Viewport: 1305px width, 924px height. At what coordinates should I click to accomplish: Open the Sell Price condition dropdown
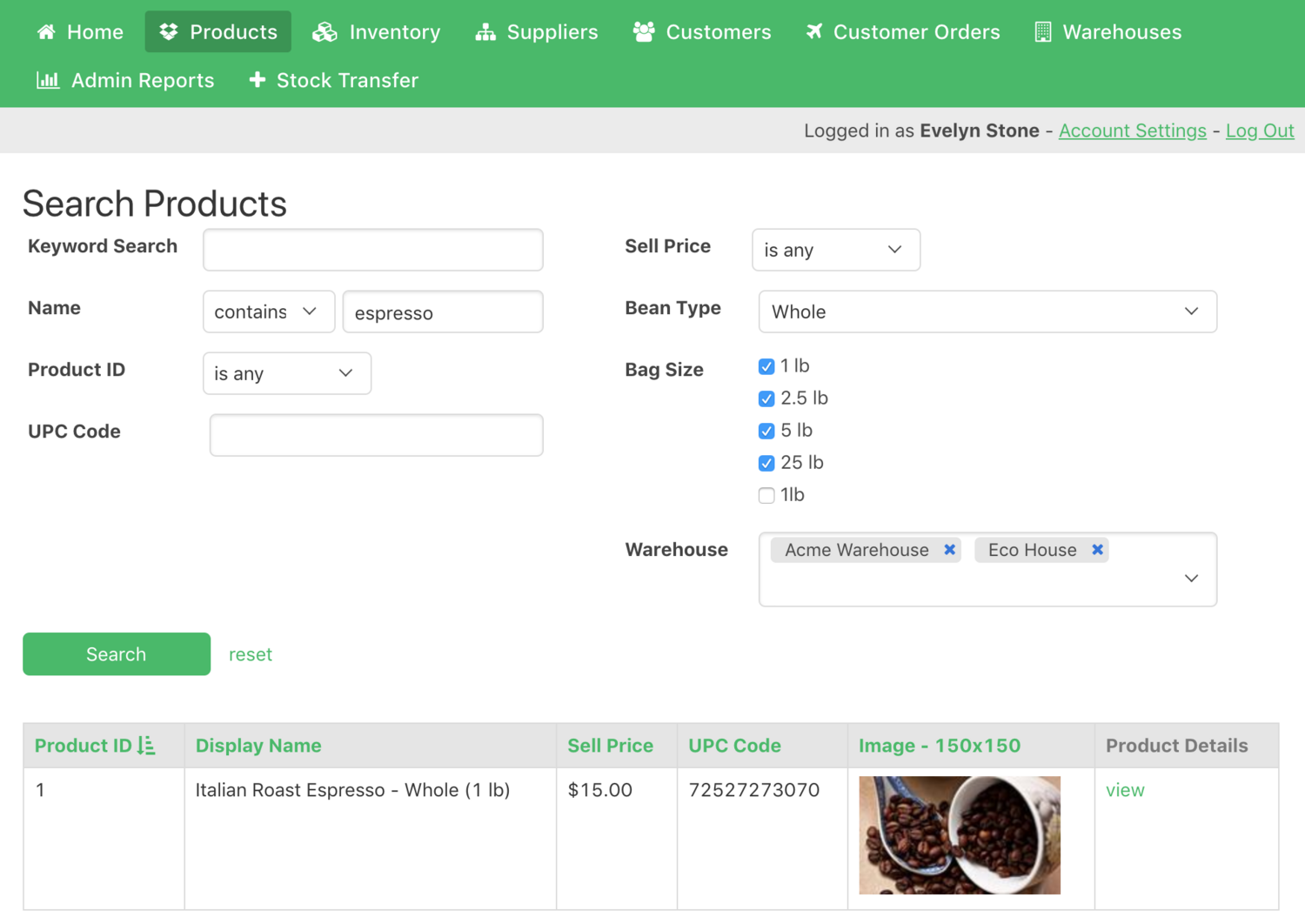click(x=835, y=250)
